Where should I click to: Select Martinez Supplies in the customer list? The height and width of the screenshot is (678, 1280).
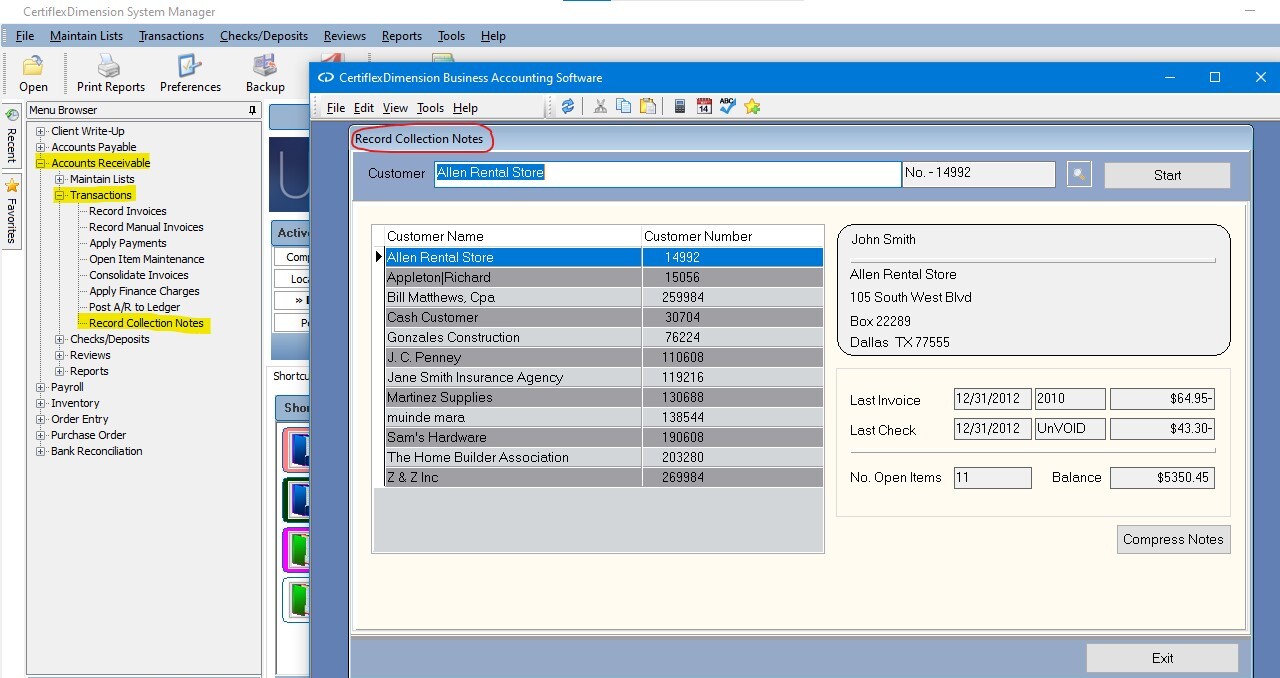[440, 397]
